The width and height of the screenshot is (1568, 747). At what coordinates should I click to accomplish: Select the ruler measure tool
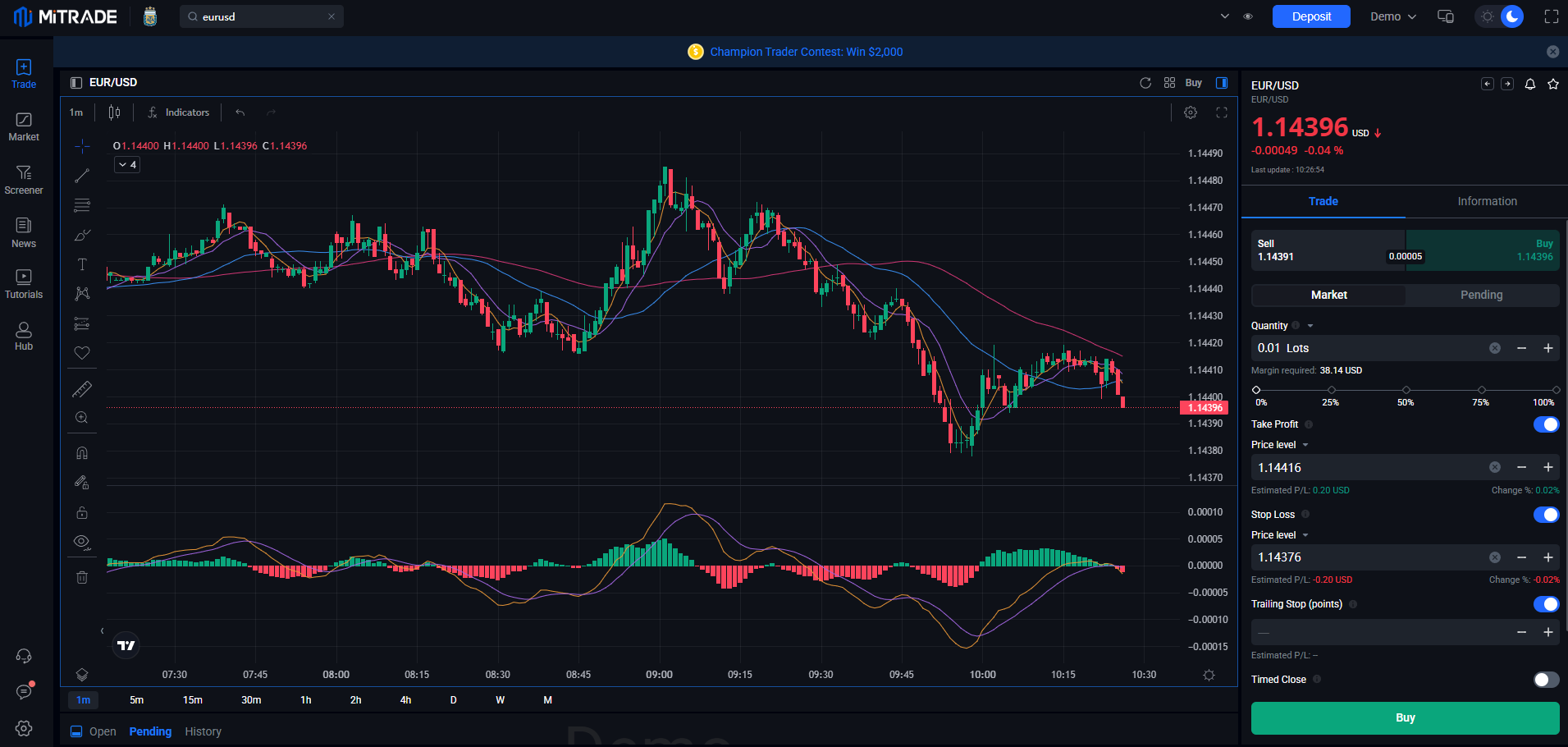(82, 389)
